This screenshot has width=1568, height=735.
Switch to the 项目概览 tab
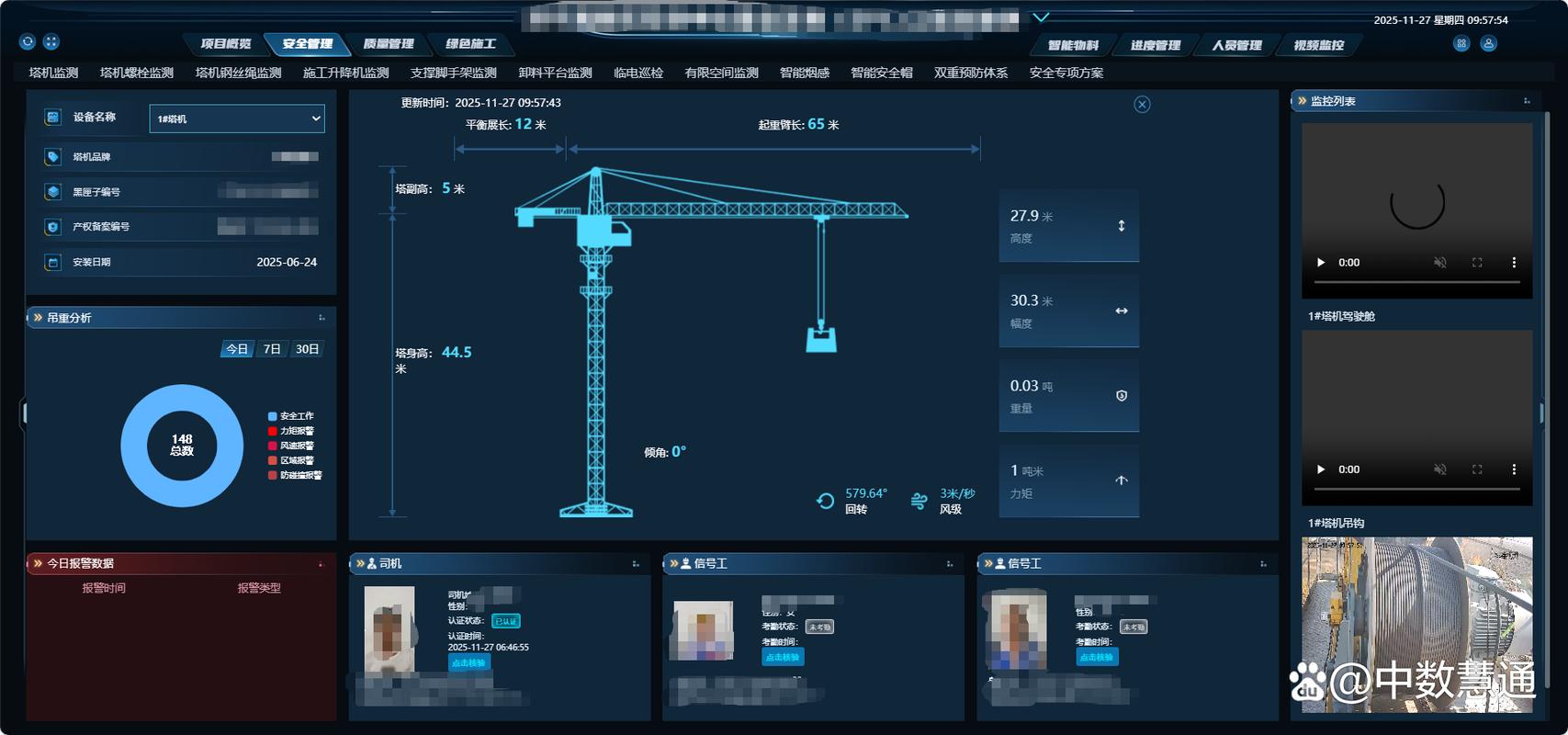click(x=226, y=44)
